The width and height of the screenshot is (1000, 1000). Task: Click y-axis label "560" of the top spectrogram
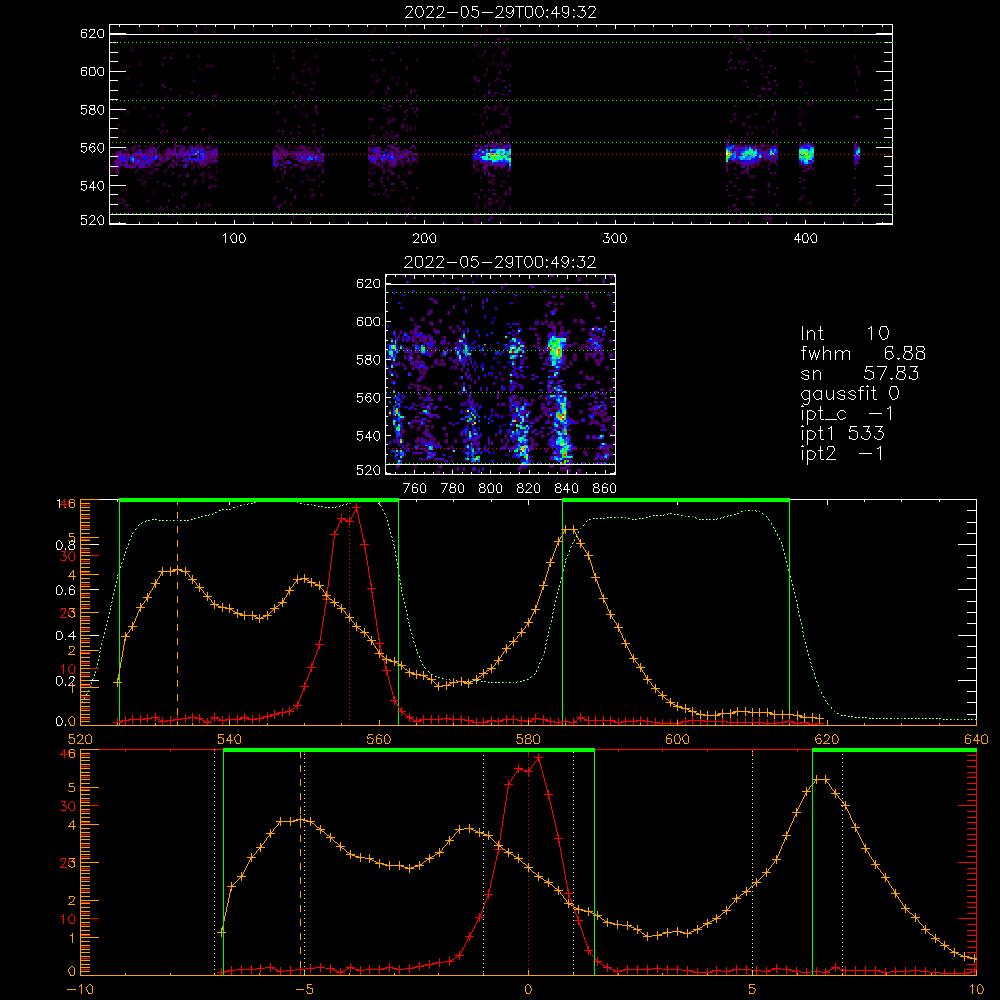(92, 148)
